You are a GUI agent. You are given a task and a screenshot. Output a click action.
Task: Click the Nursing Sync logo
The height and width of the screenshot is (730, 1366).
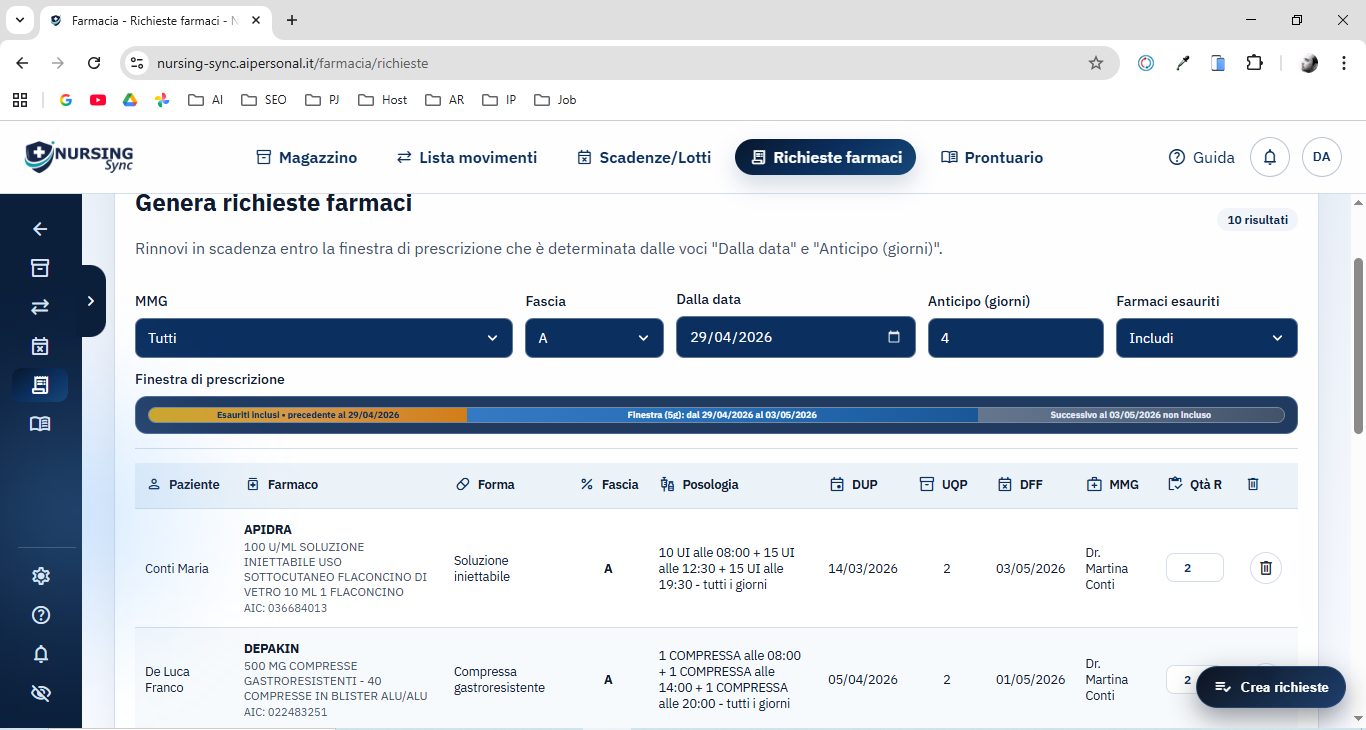[79, 157]
